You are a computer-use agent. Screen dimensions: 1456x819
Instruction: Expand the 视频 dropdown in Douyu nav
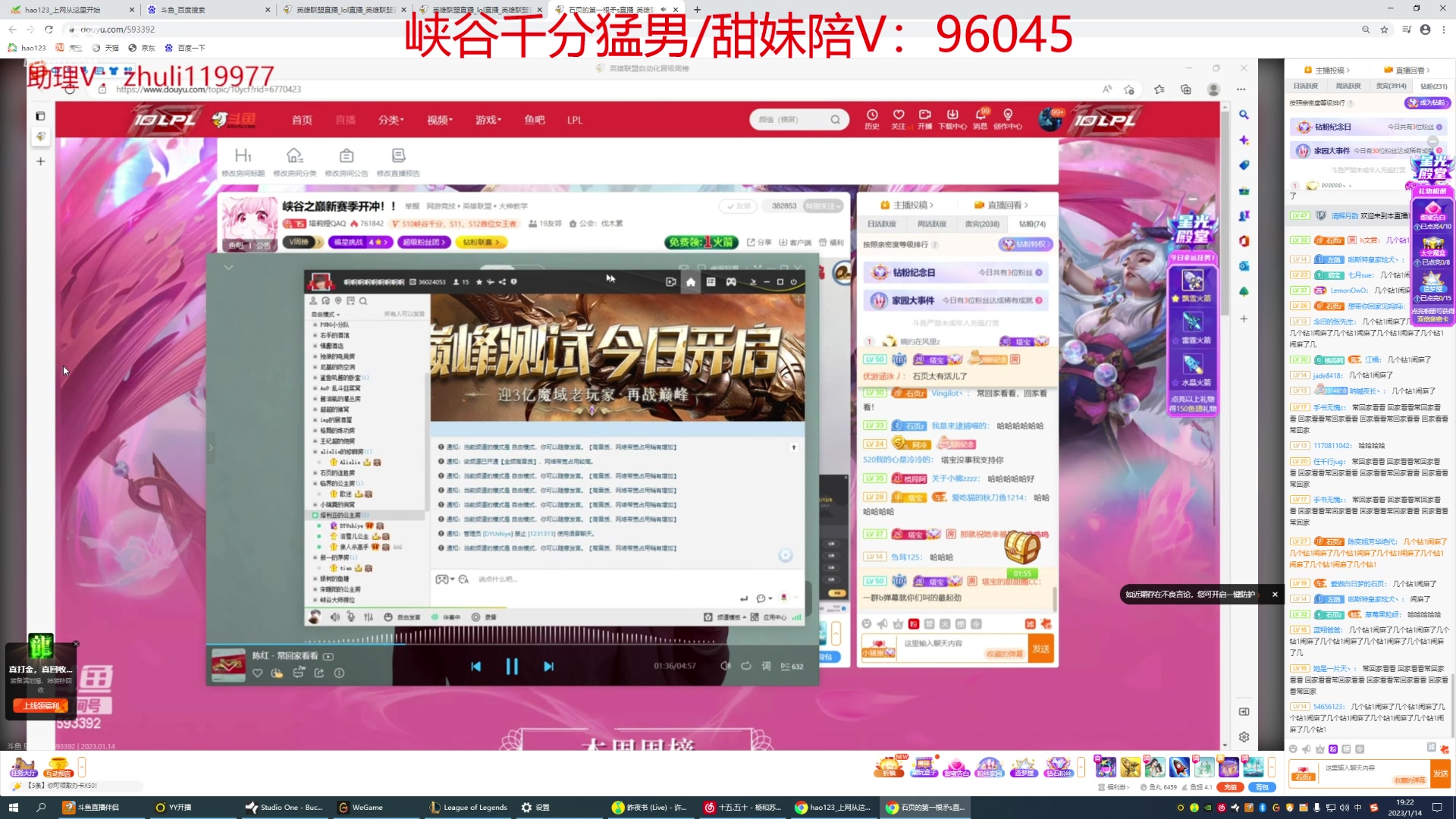[x=439, y=120]
